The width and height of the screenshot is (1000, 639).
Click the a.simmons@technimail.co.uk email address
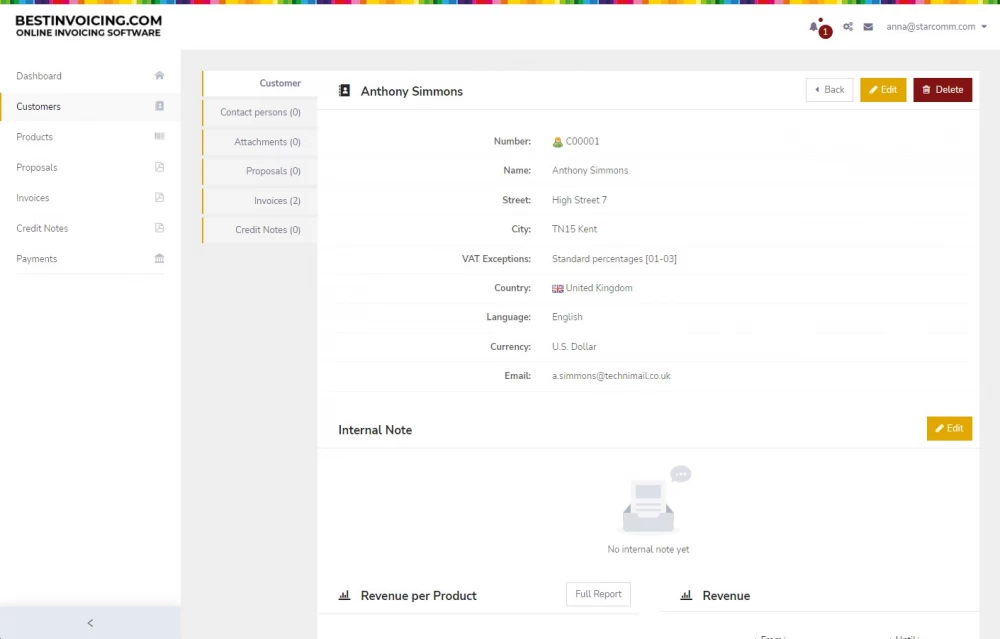coord(611,376)
